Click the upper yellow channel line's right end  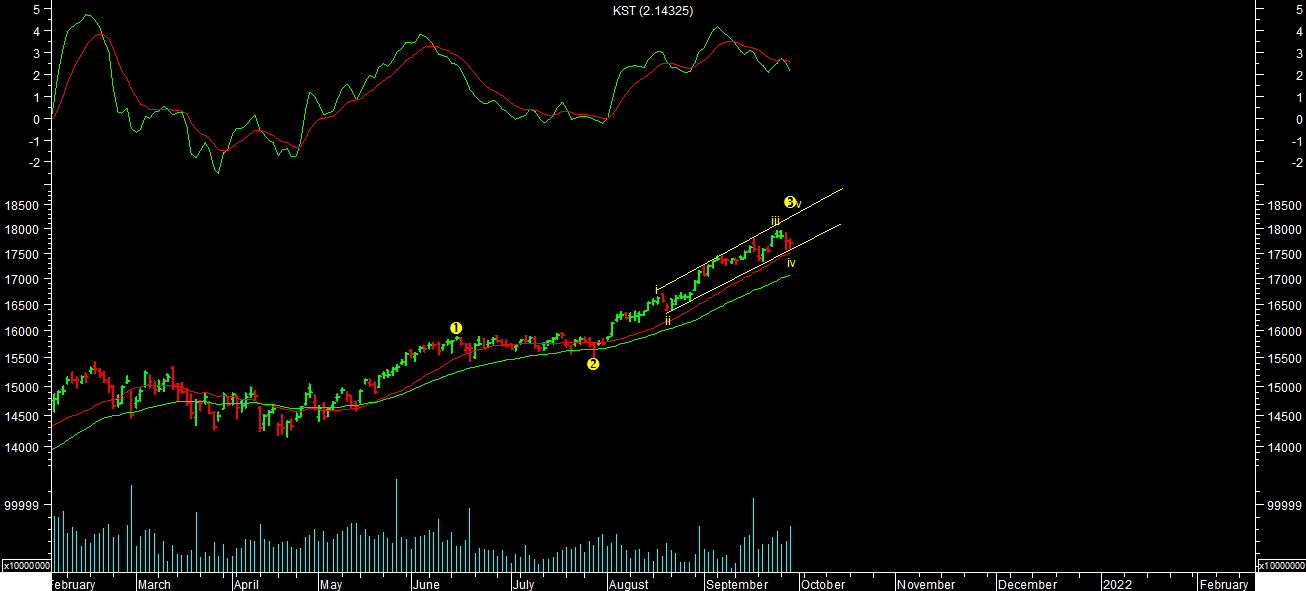842,189
